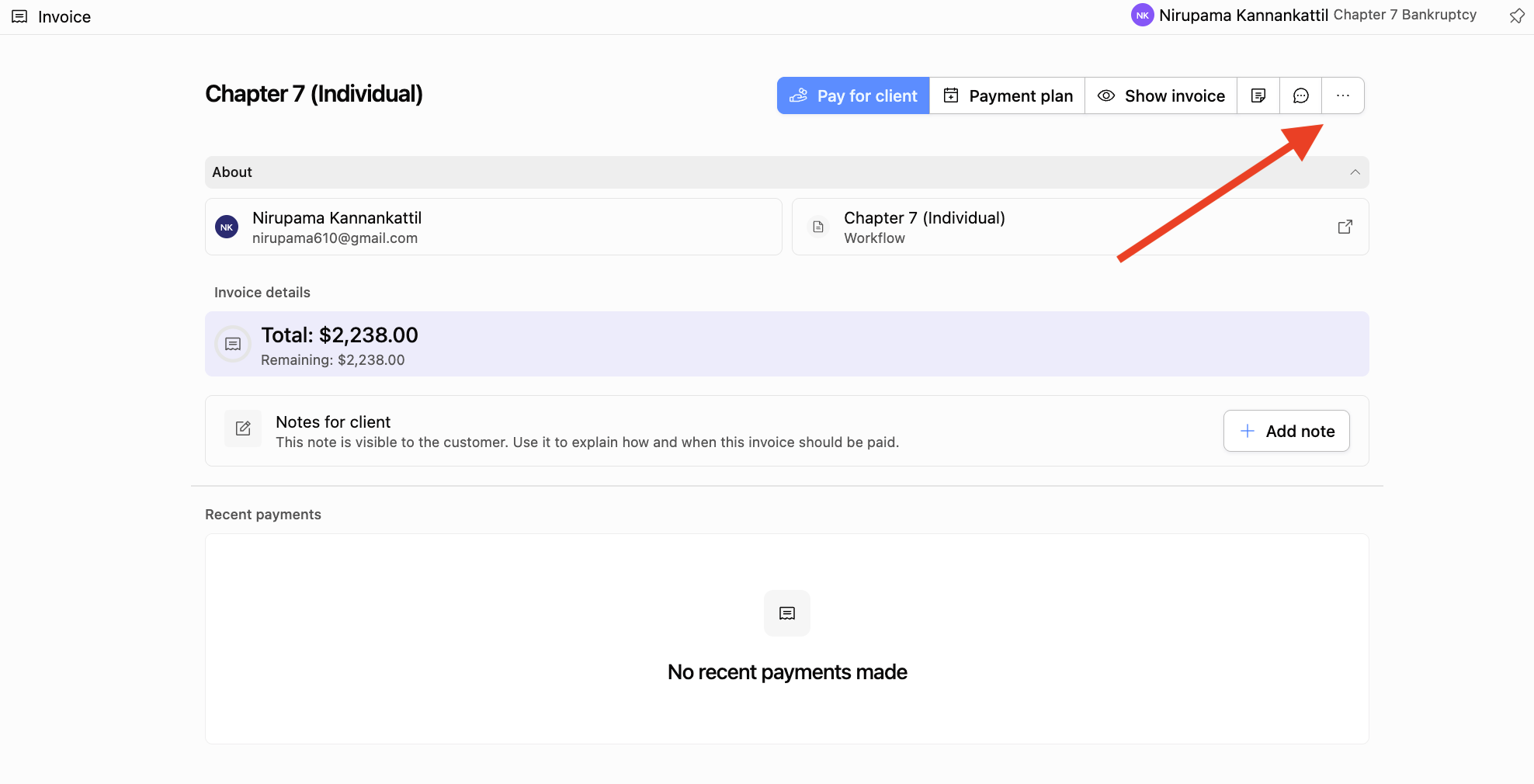Click the nirupama610@gmail.com email text

pyautogui.click(x=335, y=238)
